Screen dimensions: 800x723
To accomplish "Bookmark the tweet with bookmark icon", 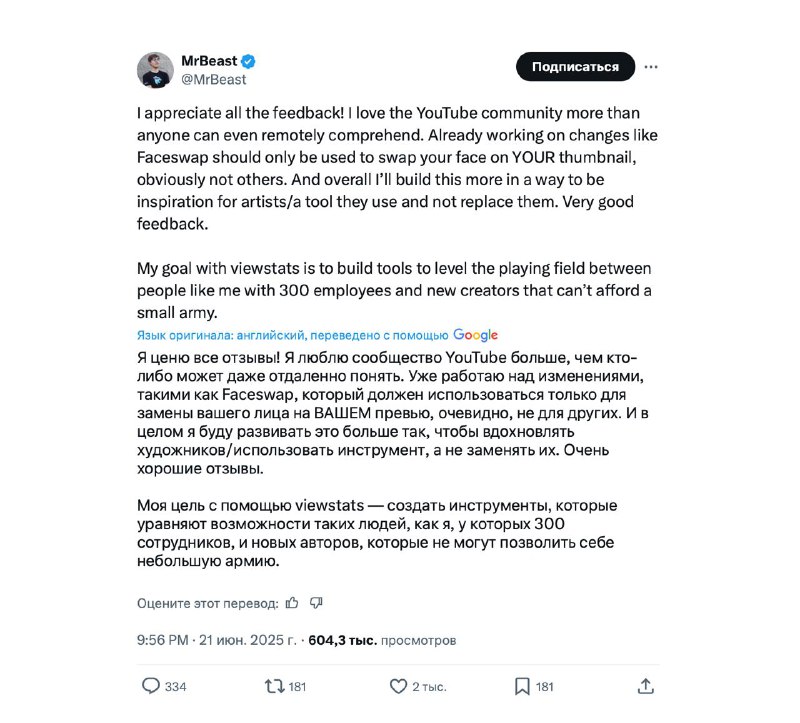I will pos(522,686).
